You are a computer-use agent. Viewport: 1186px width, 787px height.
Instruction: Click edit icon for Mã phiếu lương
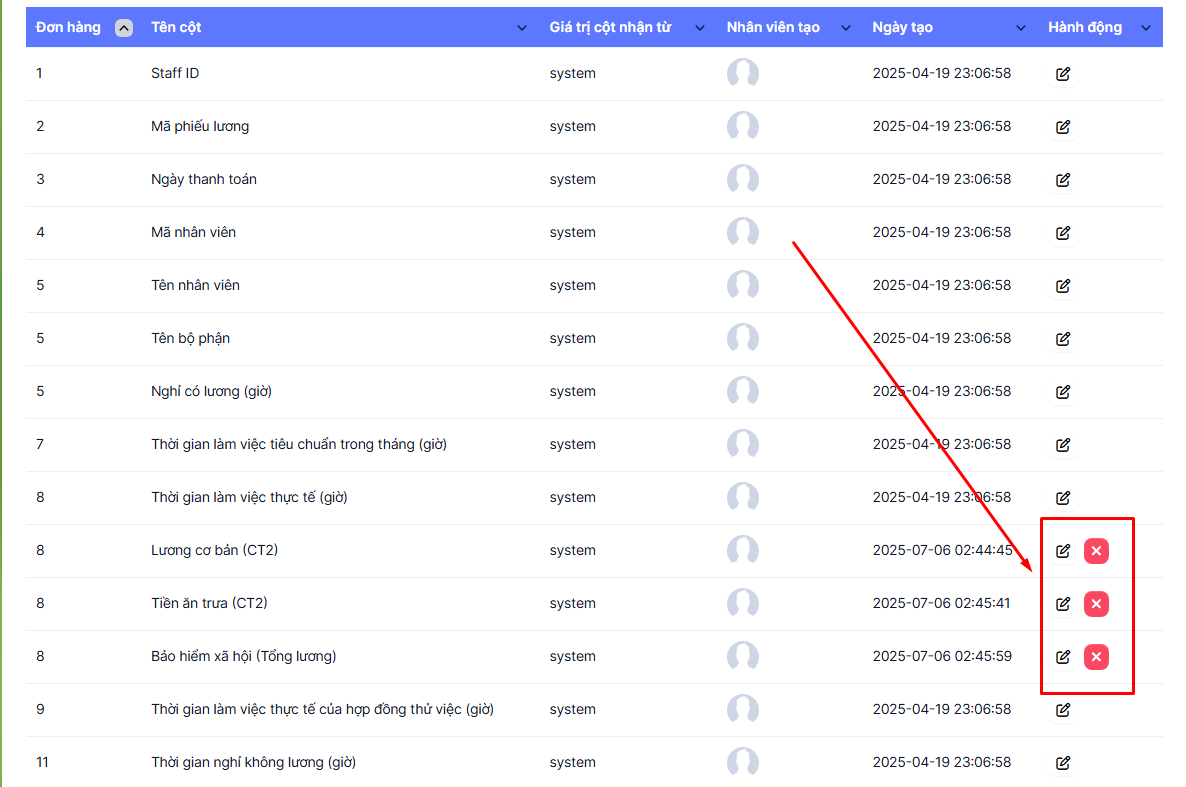coord(1063,127)
